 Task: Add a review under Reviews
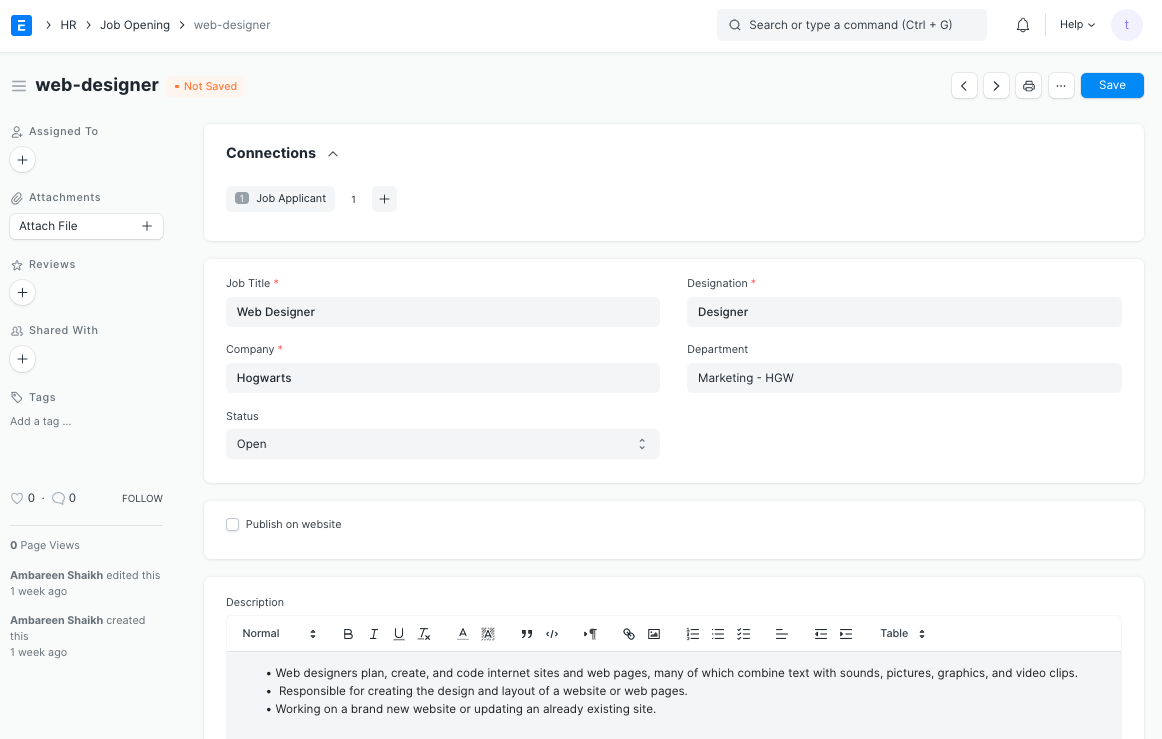[22, 293]
